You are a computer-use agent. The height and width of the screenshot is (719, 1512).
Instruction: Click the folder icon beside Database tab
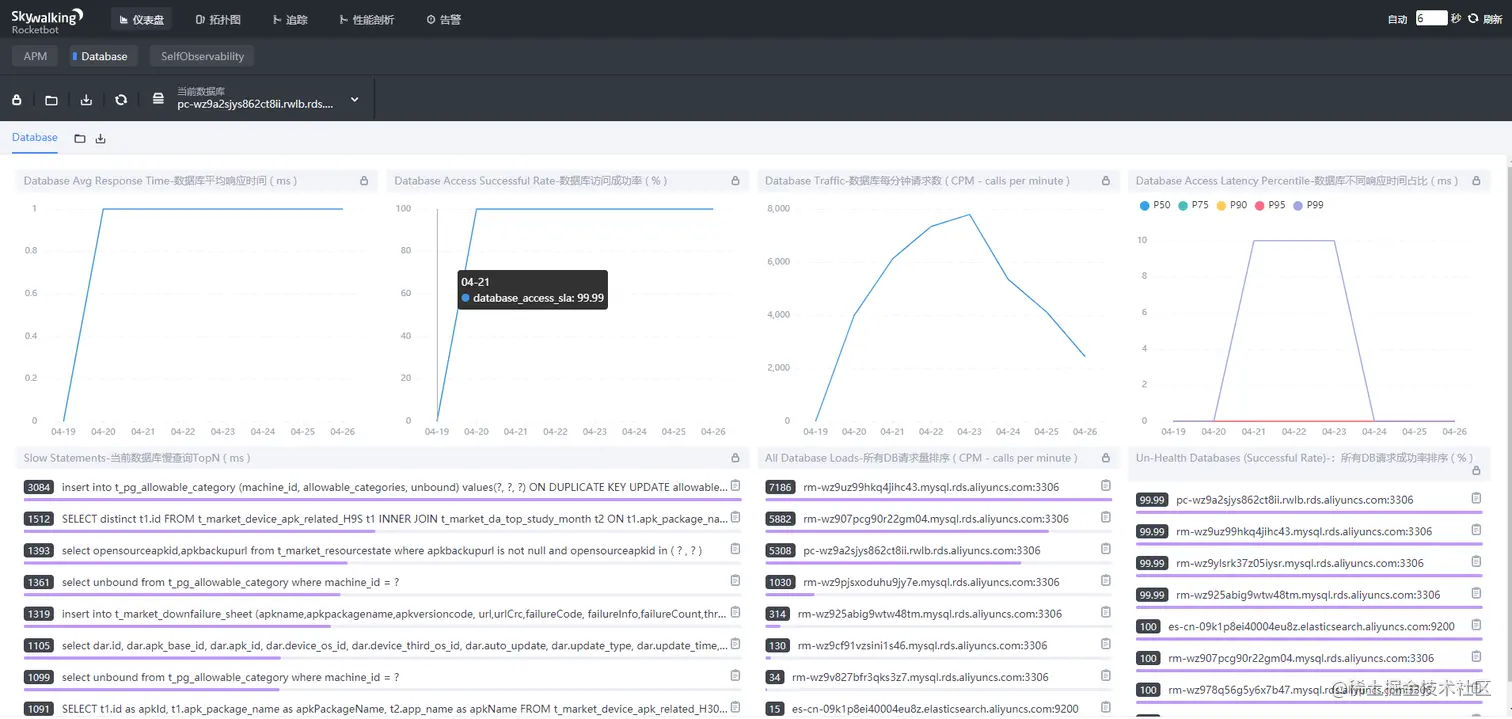(80, 138)
